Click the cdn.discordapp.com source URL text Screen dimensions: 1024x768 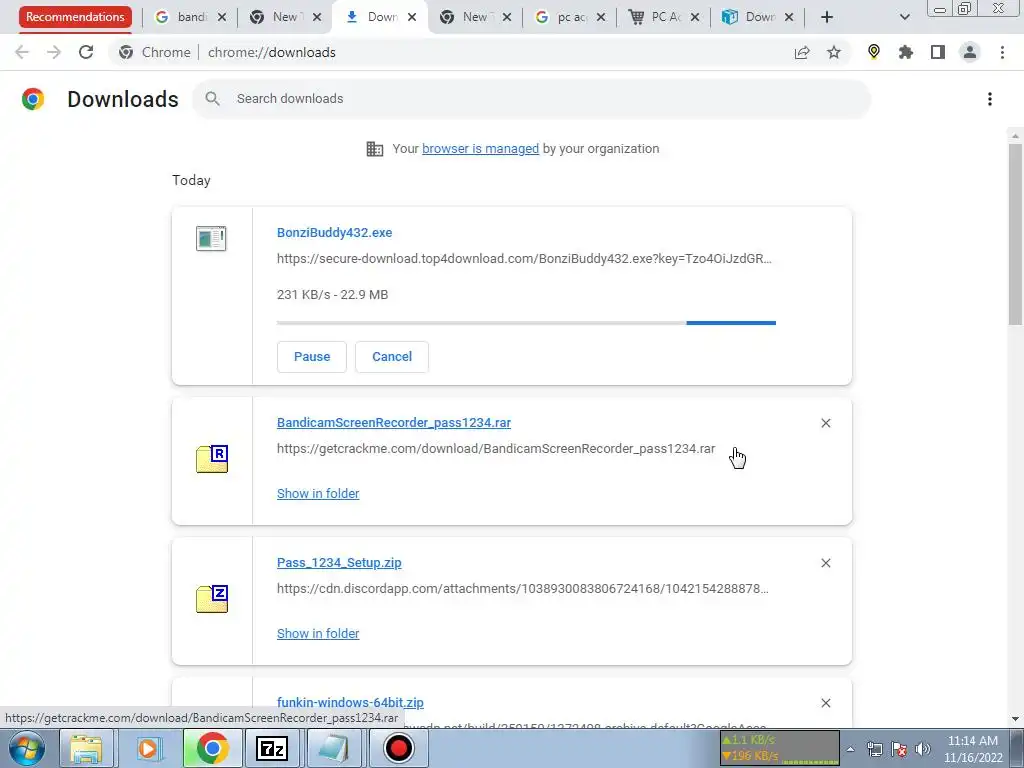522,588
